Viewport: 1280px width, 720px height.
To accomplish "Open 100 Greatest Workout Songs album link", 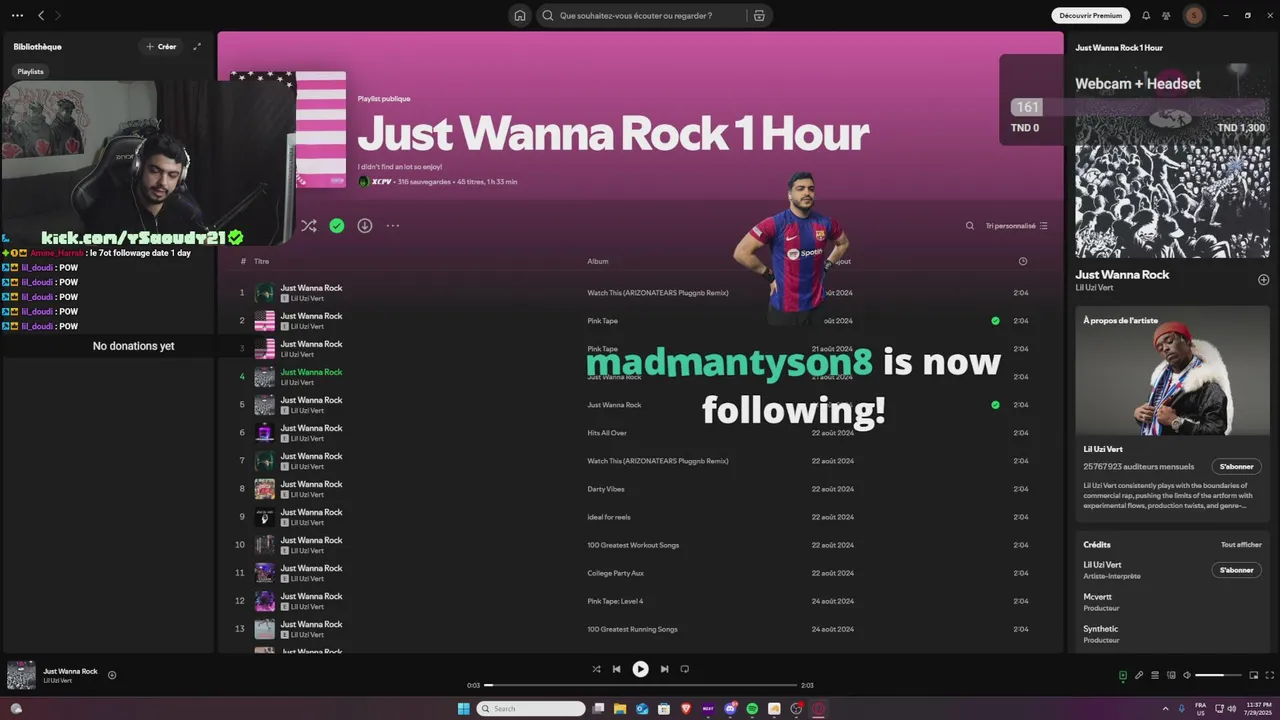I will pyautogui.click(x=633, y=545).
